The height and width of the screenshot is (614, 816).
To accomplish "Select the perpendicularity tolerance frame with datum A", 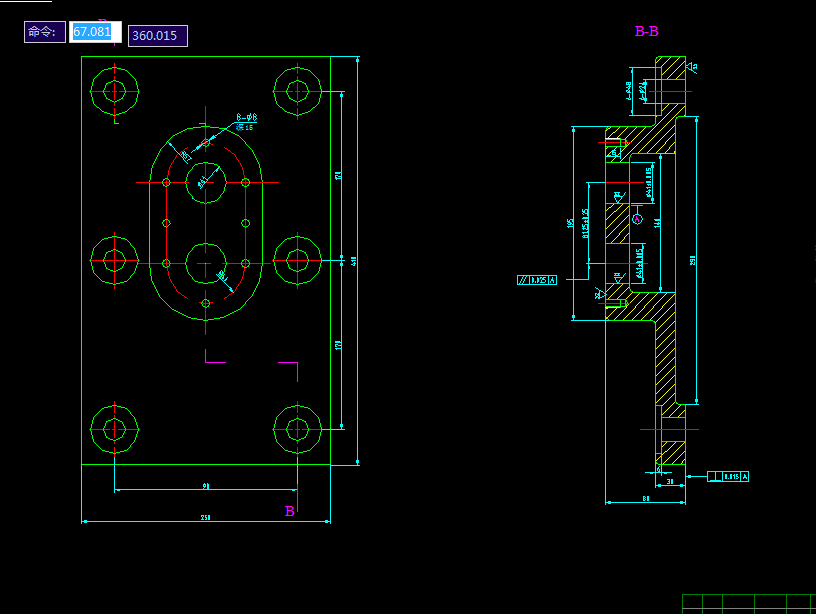I will click(728, 476).
